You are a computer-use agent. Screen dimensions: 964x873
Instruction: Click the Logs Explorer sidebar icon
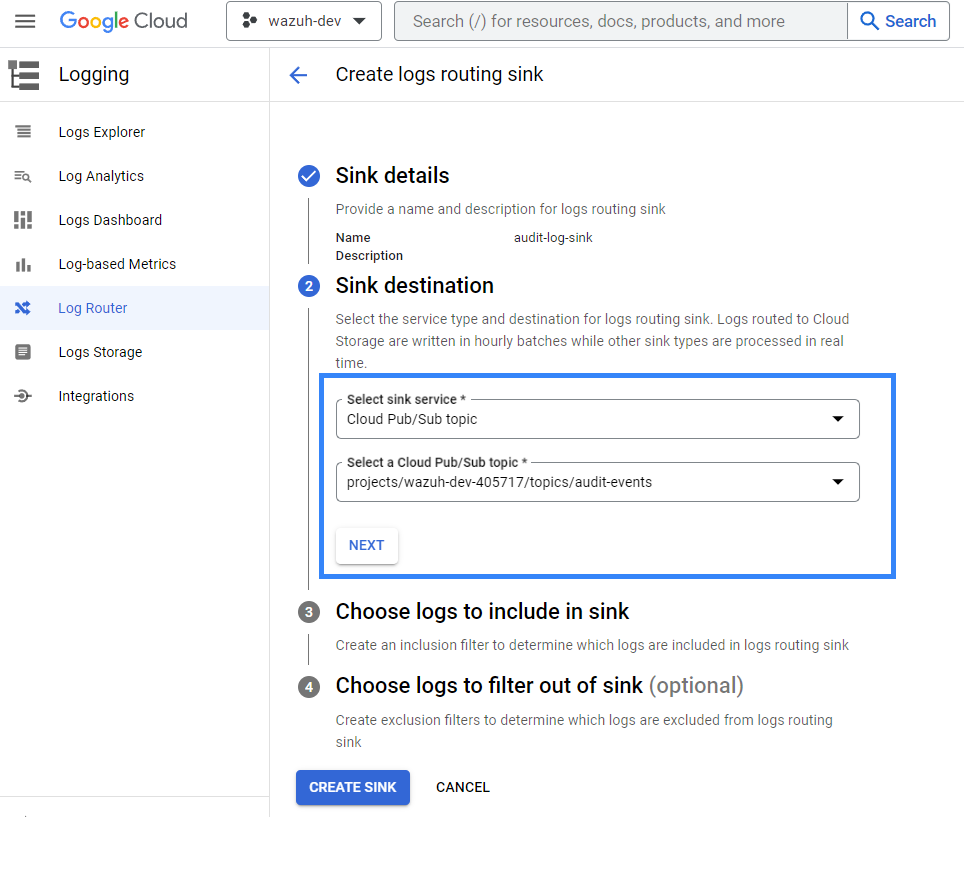click(x=23, y=132)
